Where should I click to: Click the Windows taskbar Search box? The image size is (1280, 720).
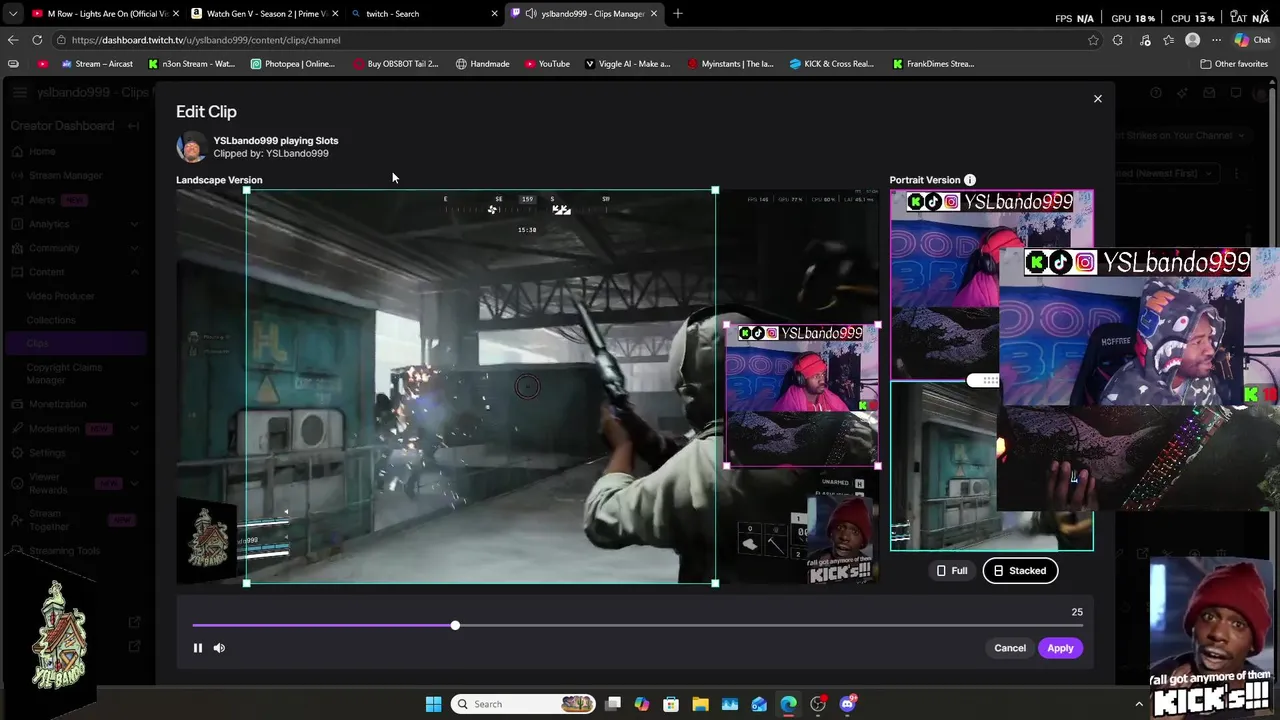click(525, 704)
